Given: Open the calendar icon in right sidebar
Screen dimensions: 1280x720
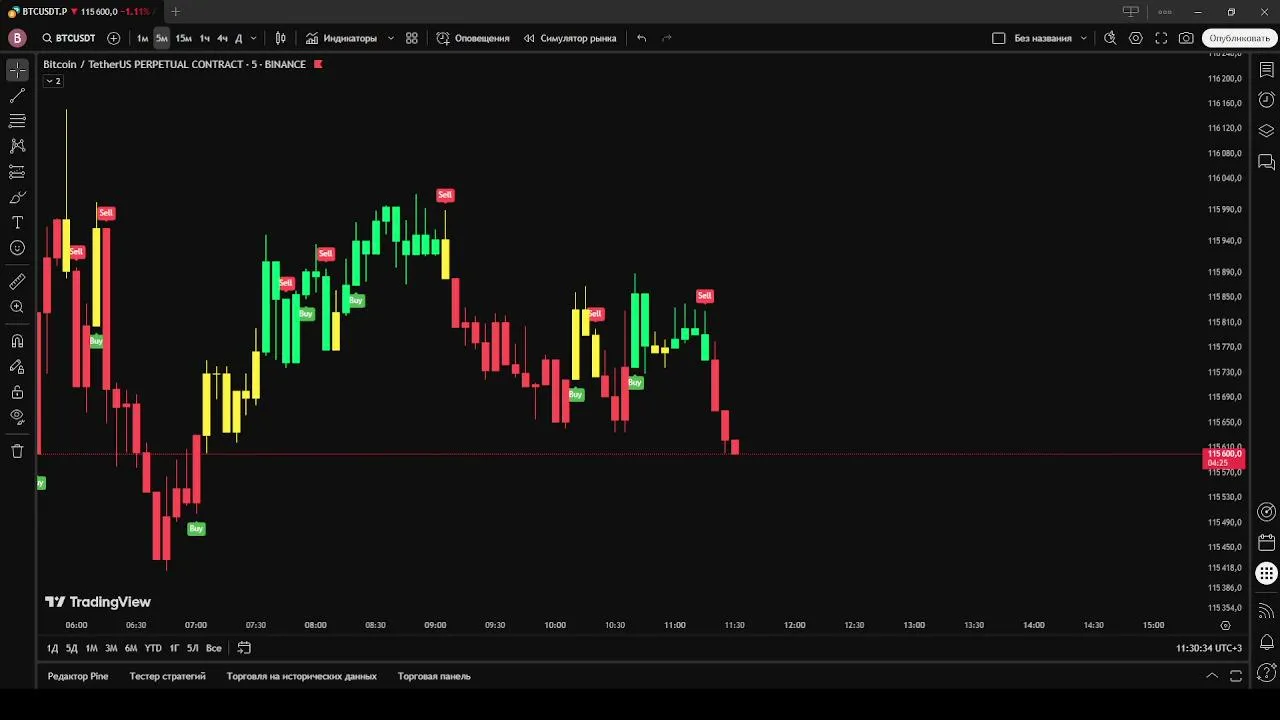Looking at the screenshot, I should coord(1266,543).
